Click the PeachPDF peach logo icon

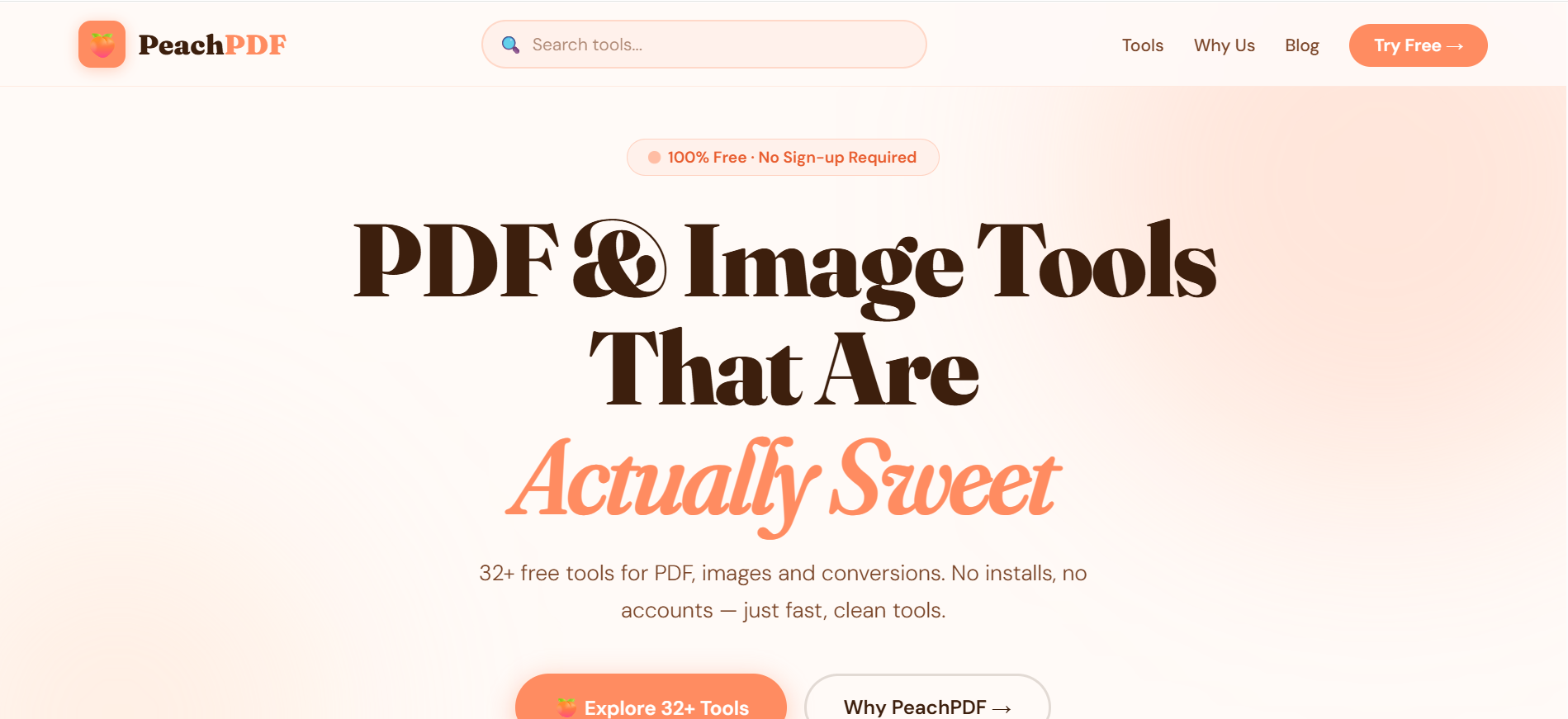102,44
